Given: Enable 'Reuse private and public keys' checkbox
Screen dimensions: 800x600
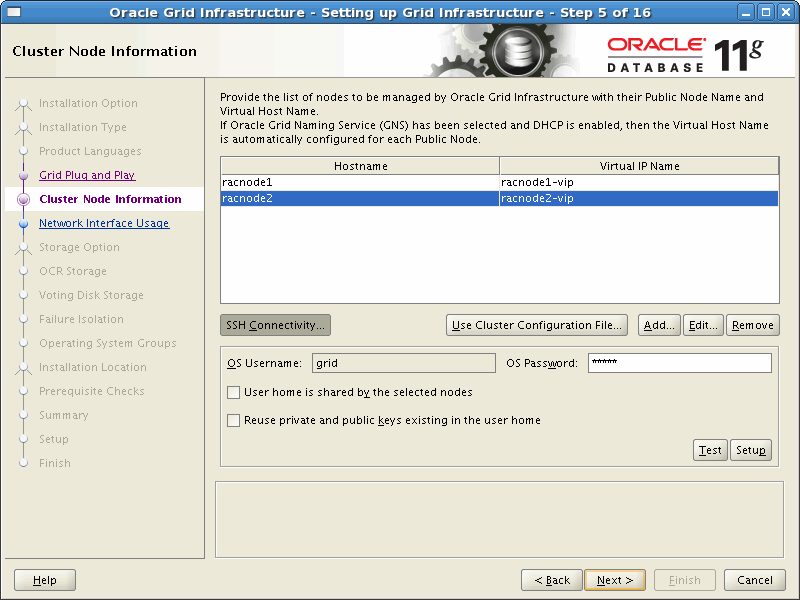Looking at the screenshot, I should click(x=233, y=420).
